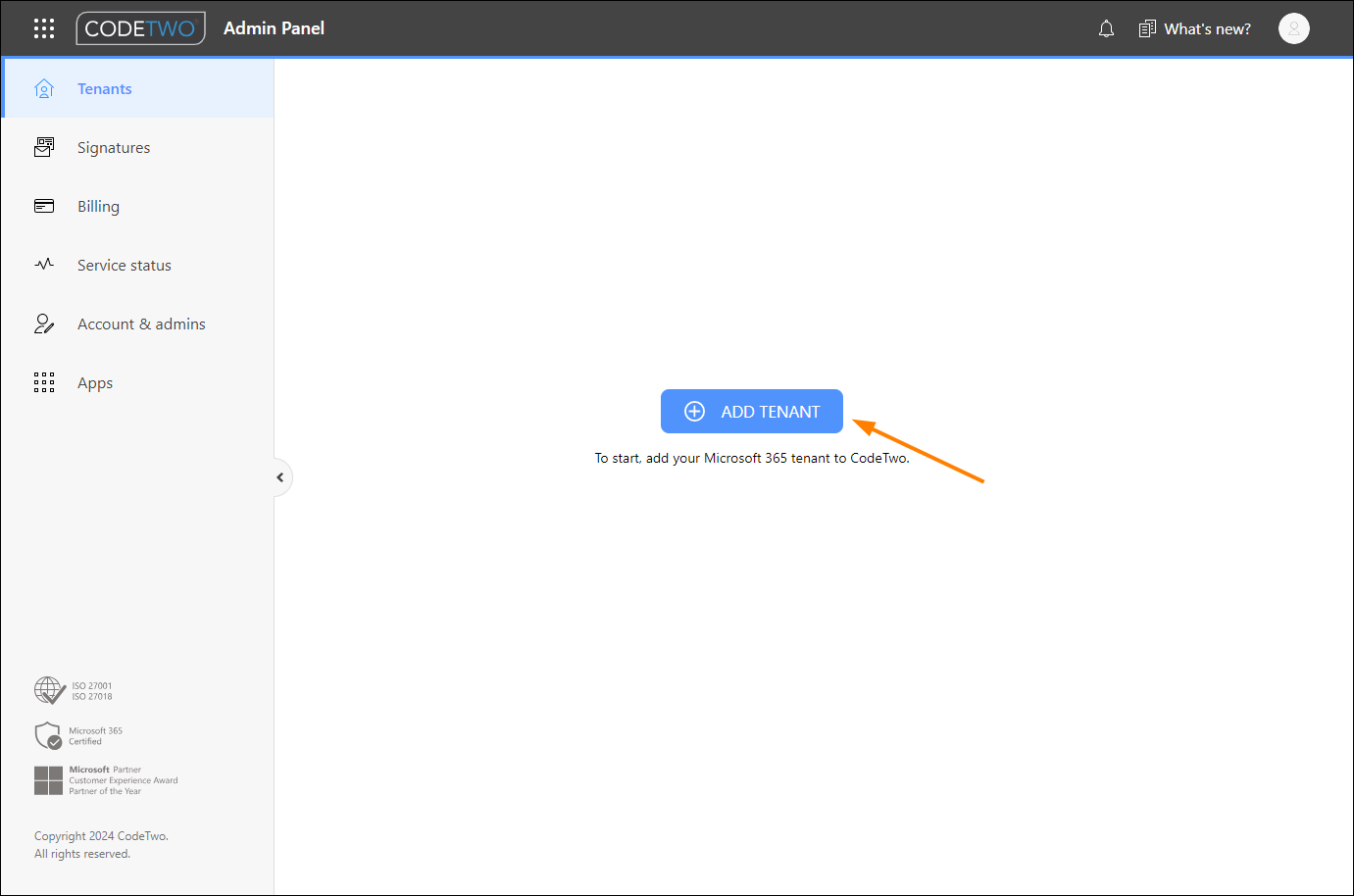Screen dimensions: 1354x896
Task: Click the Service status pulse icon
Action: [x=44, y=265]
